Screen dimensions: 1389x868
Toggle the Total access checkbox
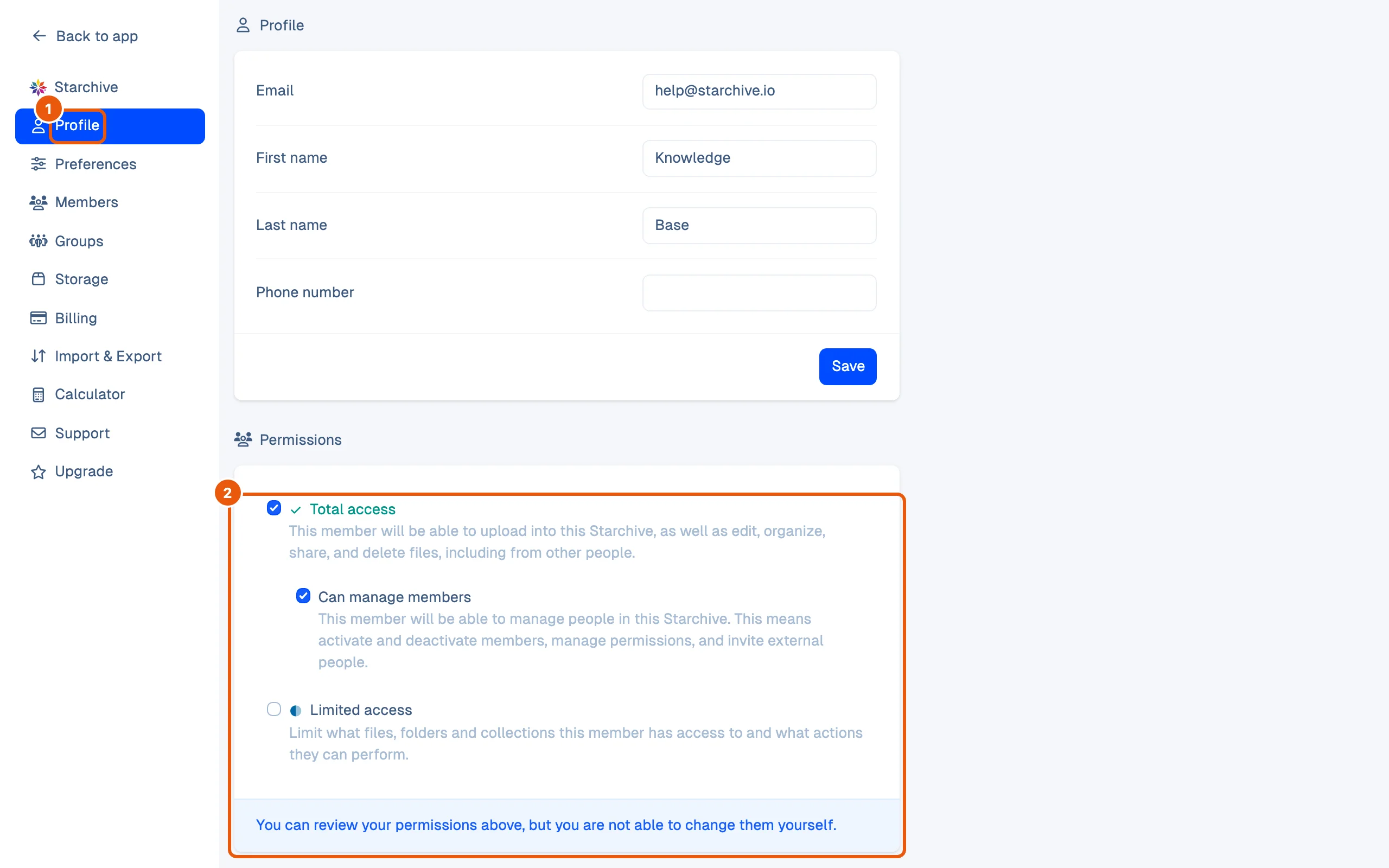pos(274,508)
